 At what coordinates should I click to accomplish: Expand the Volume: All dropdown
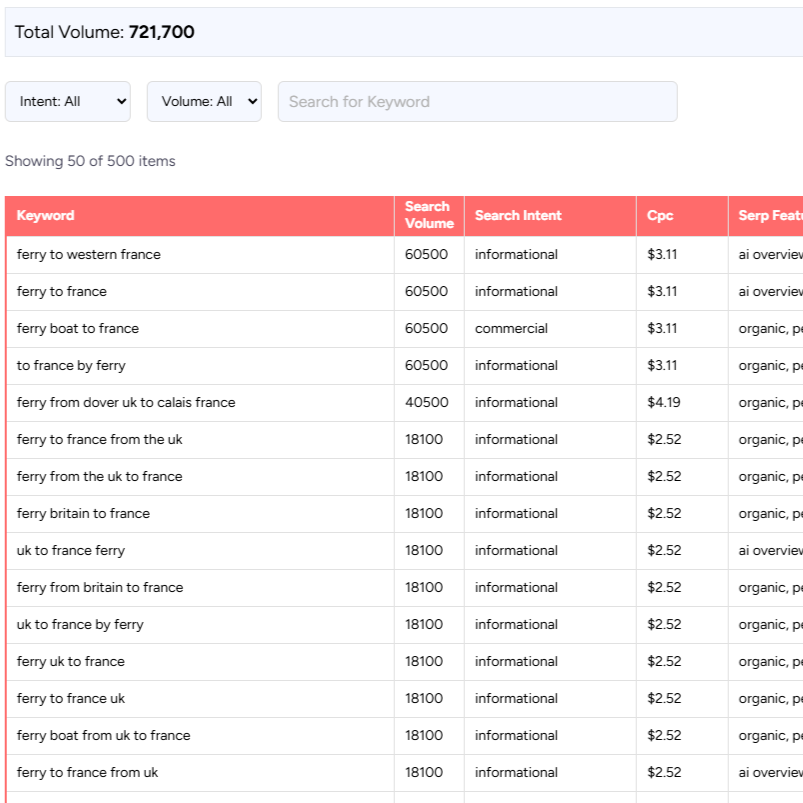204,102
